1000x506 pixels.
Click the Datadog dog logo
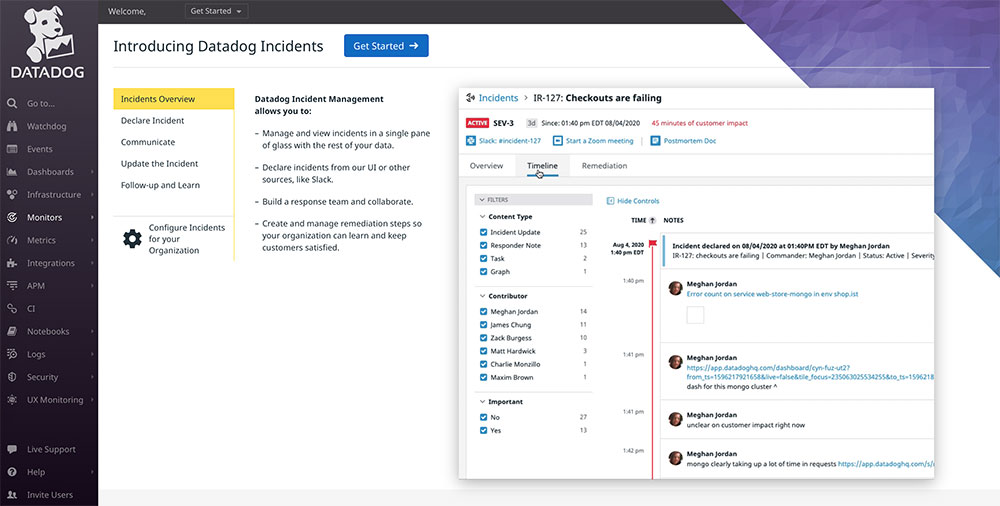click(x=49, y=34)
